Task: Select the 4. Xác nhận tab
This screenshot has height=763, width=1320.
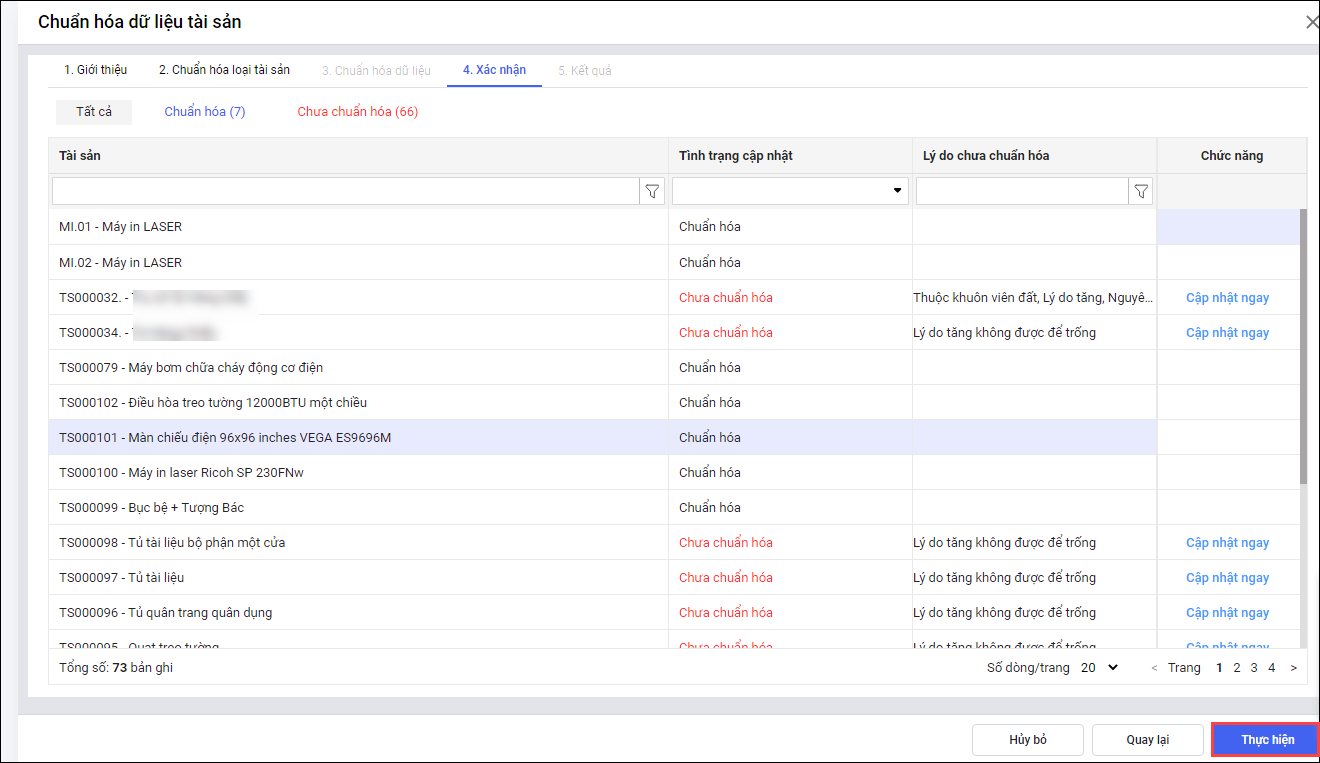Action: tap(494, 70)
